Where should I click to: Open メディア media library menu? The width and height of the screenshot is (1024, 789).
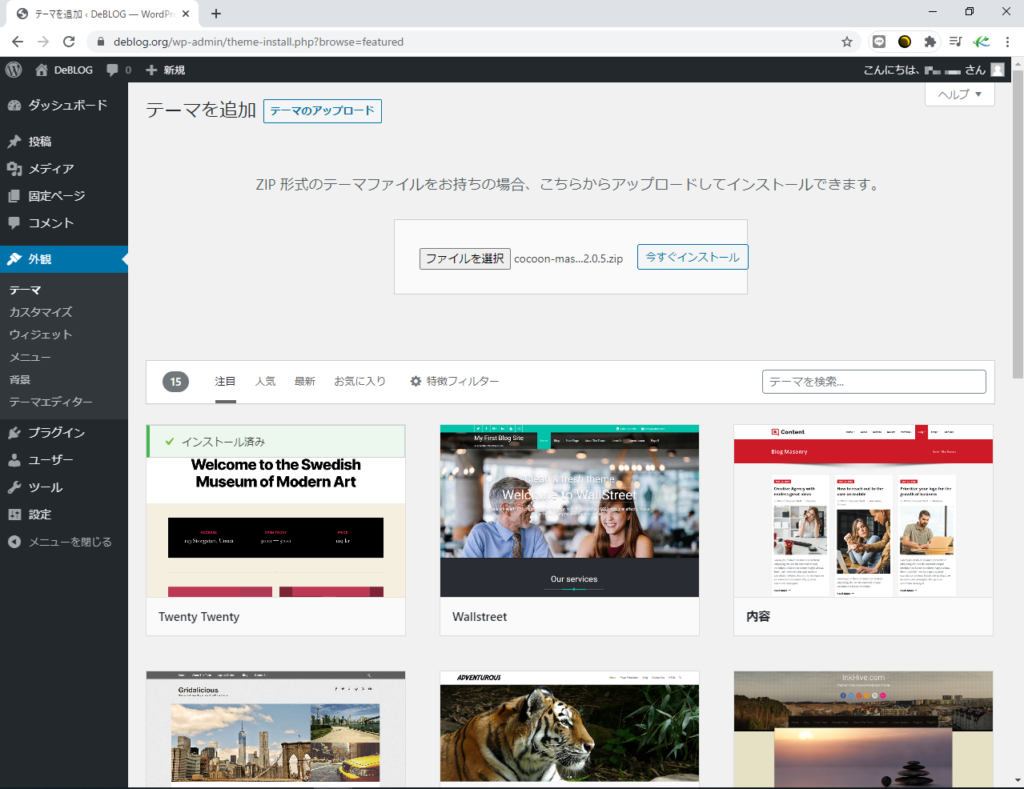pos(64,169)
